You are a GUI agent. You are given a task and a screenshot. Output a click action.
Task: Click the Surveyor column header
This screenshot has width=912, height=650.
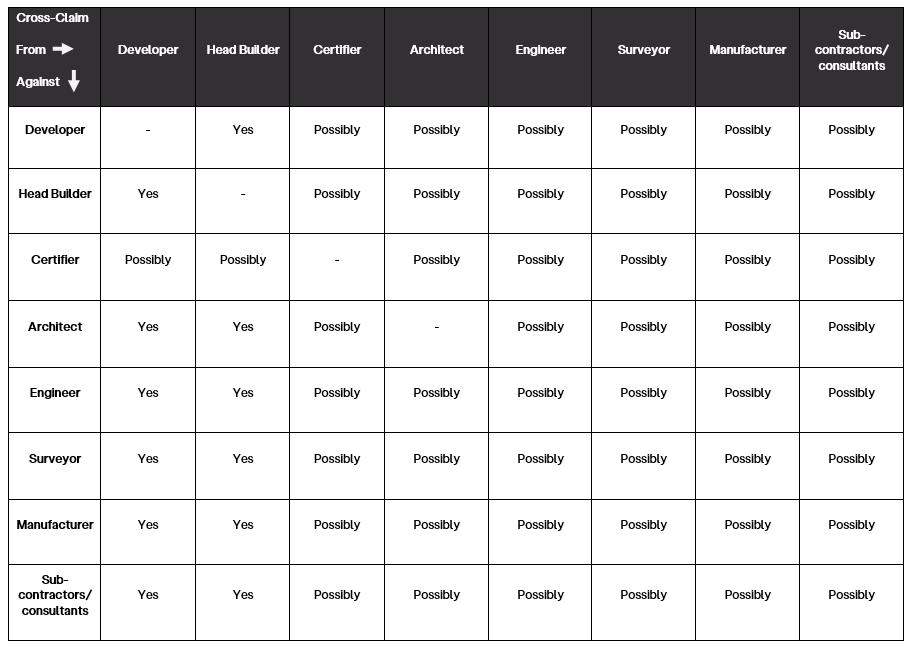click(x=644, y=50)
